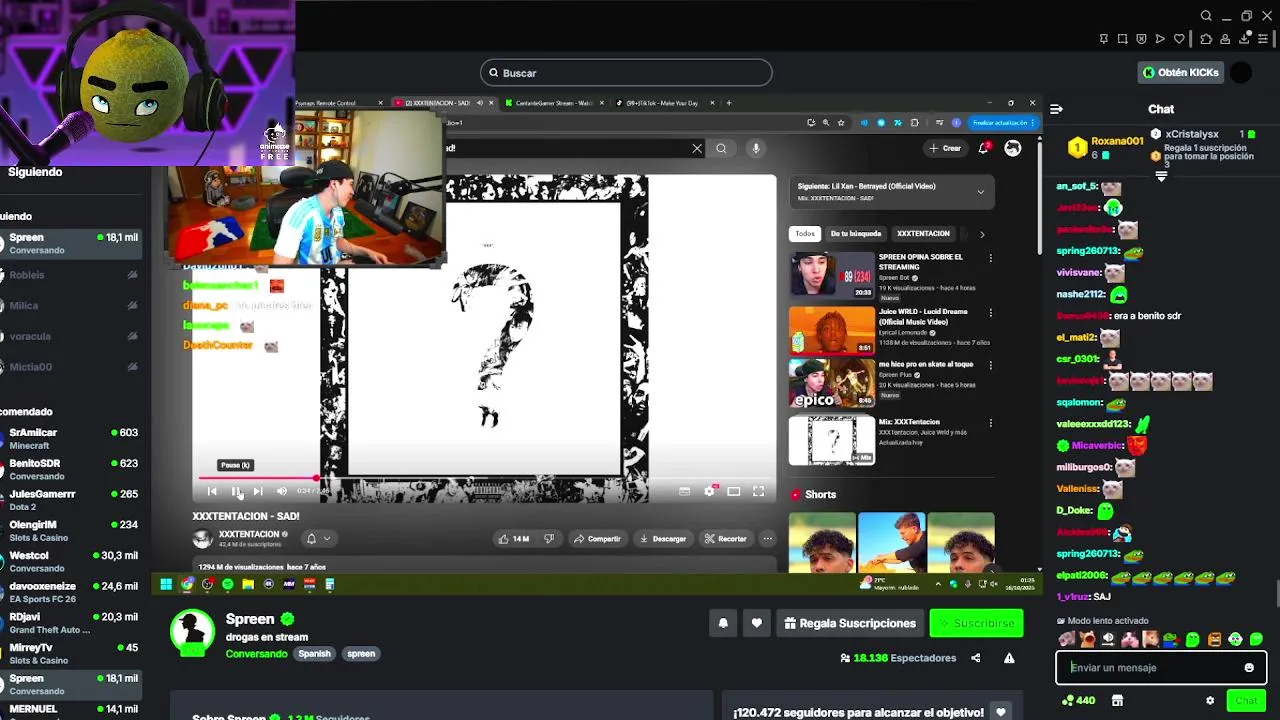Open Spreen channel at top of Siguiendo list
This screenshot has height=720, width=1280.
click(x=70, y=243)
